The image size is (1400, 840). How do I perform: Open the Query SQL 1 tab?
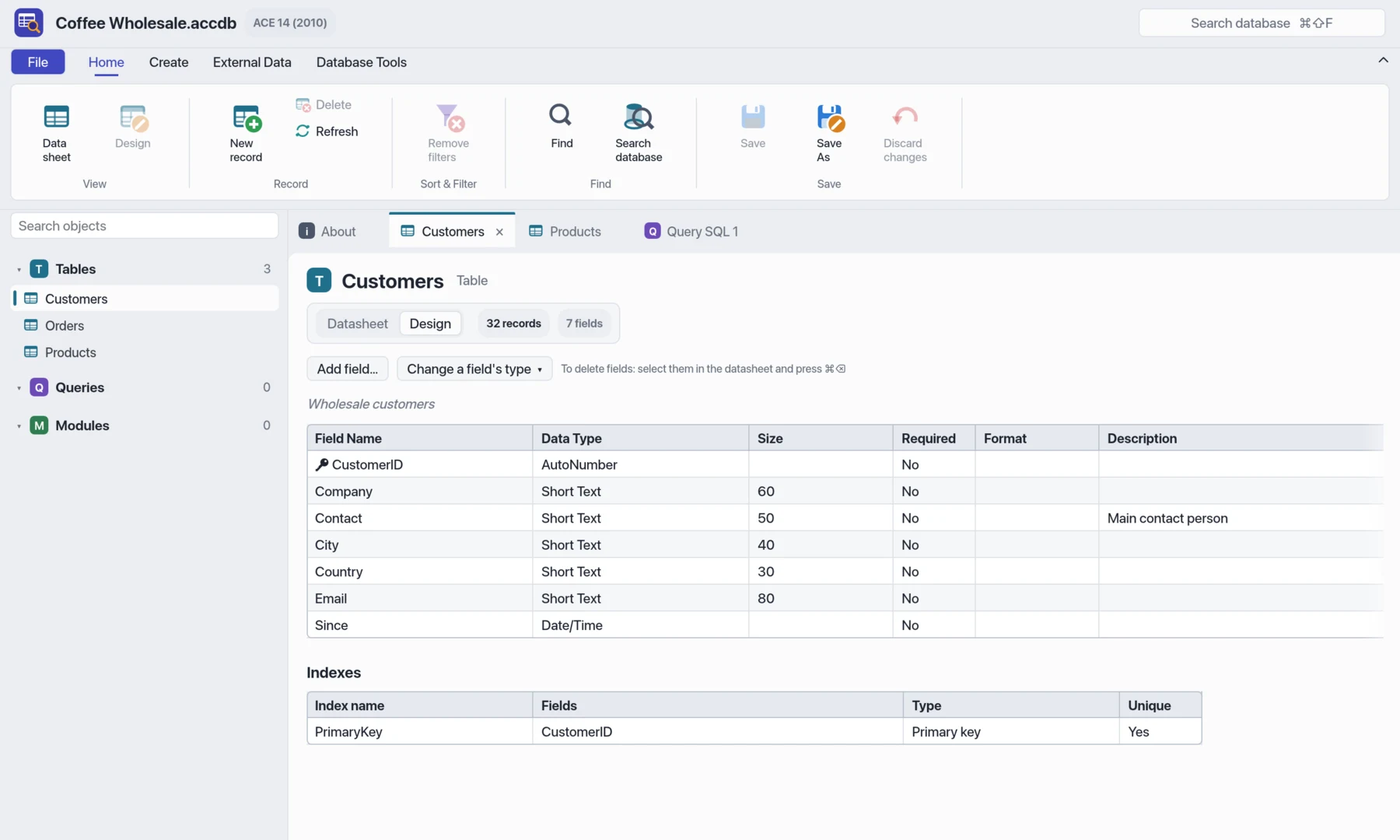[x=691, y=232]
